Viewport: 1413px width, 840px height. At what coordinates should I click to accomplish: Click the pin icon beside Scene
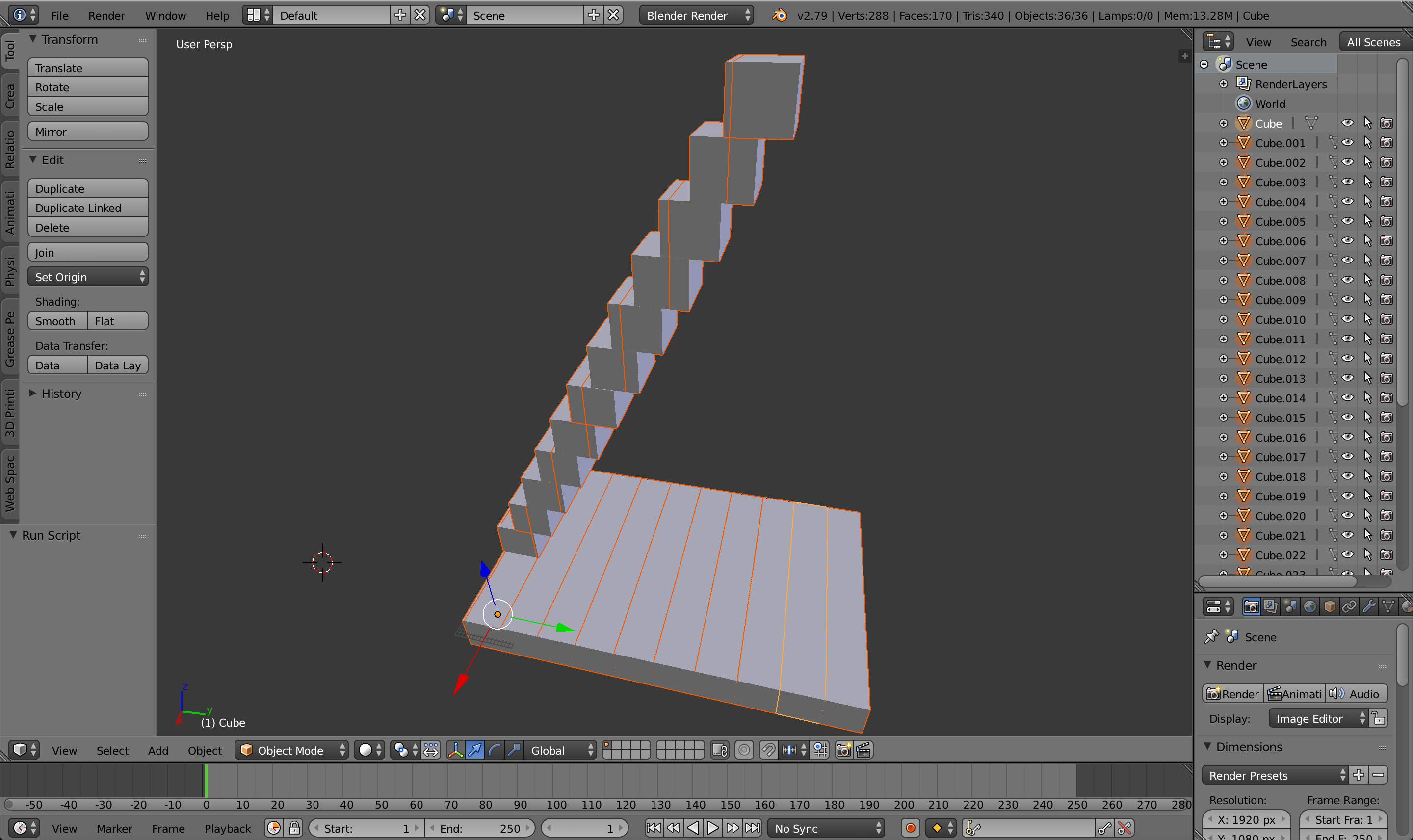pos(1211,637)
